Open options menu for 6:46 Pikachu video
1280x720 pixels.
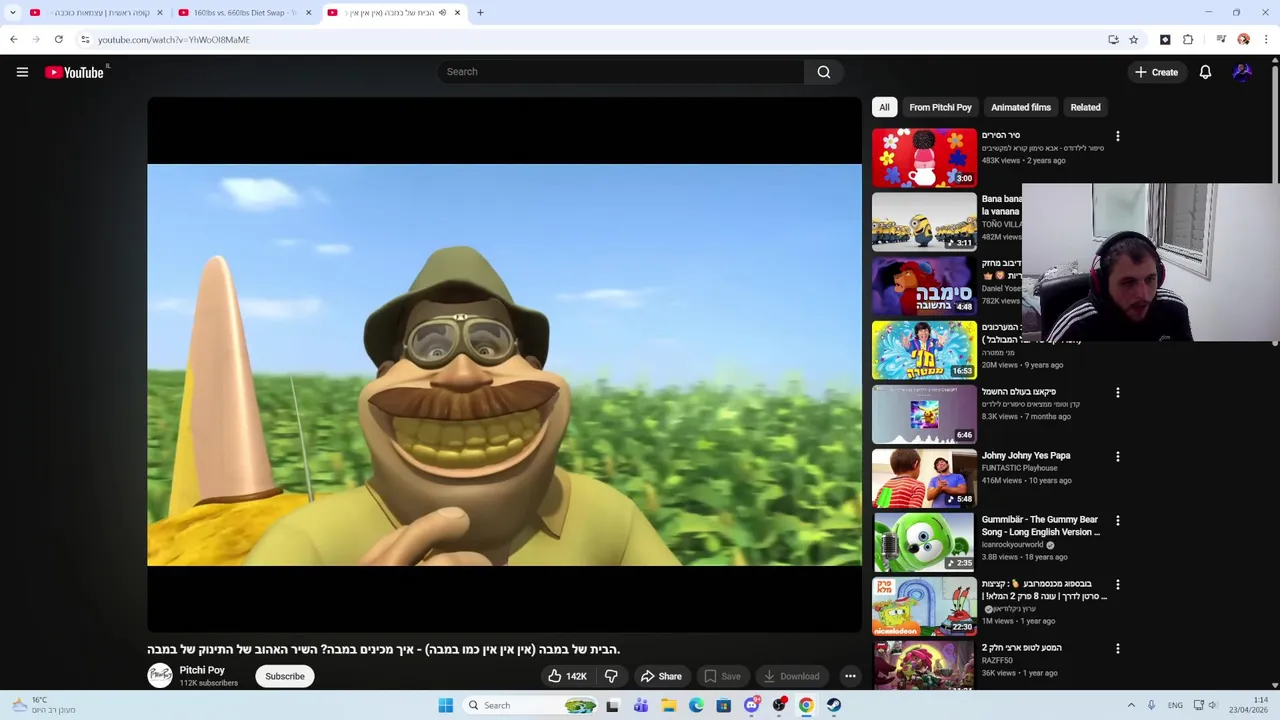(1118, 393)
